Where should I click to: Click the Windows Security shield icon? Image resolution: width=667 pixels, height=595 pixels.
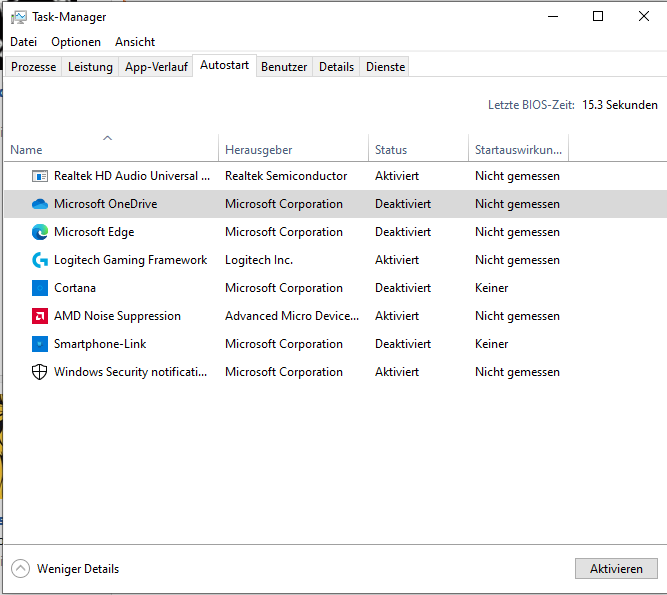click(x=40, y=372)
